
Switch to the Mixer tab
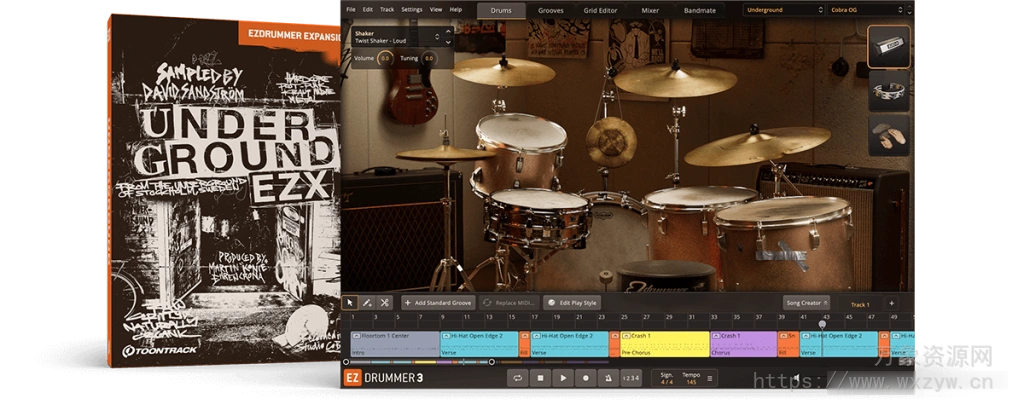pyautogui.click(x=650, y=10)
